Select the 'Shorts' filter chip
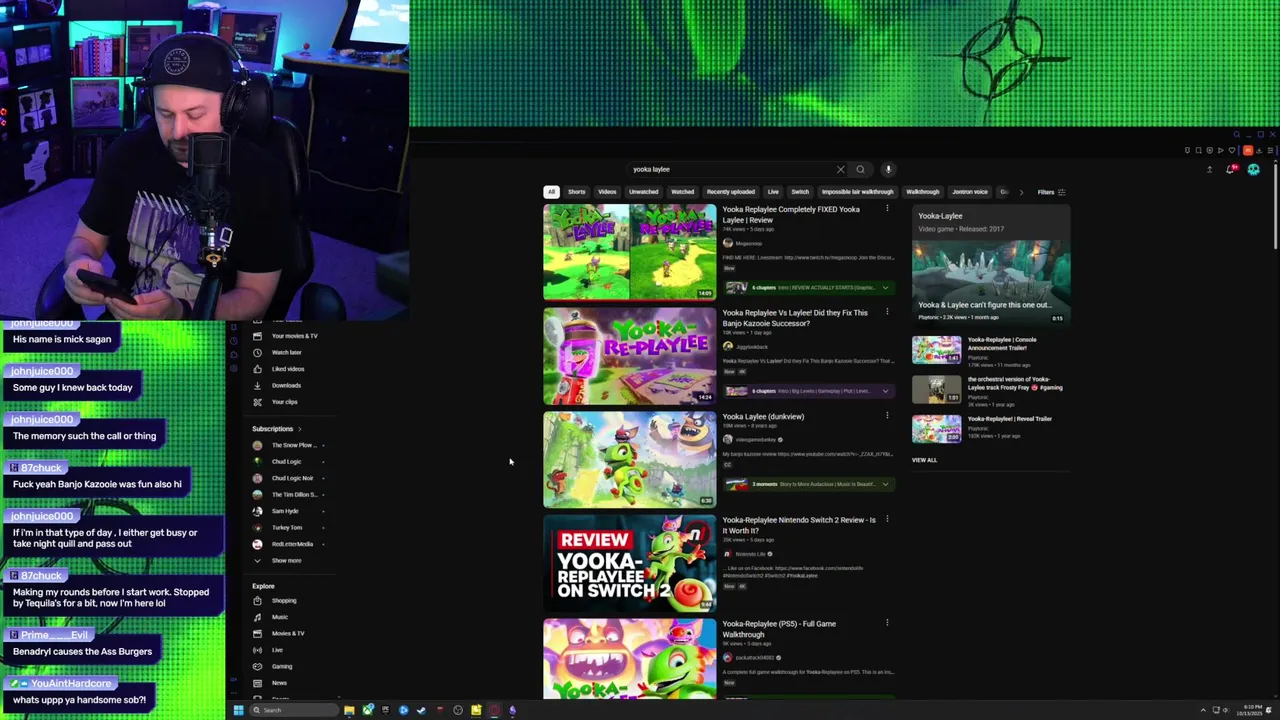 click(x=577, y=192)
